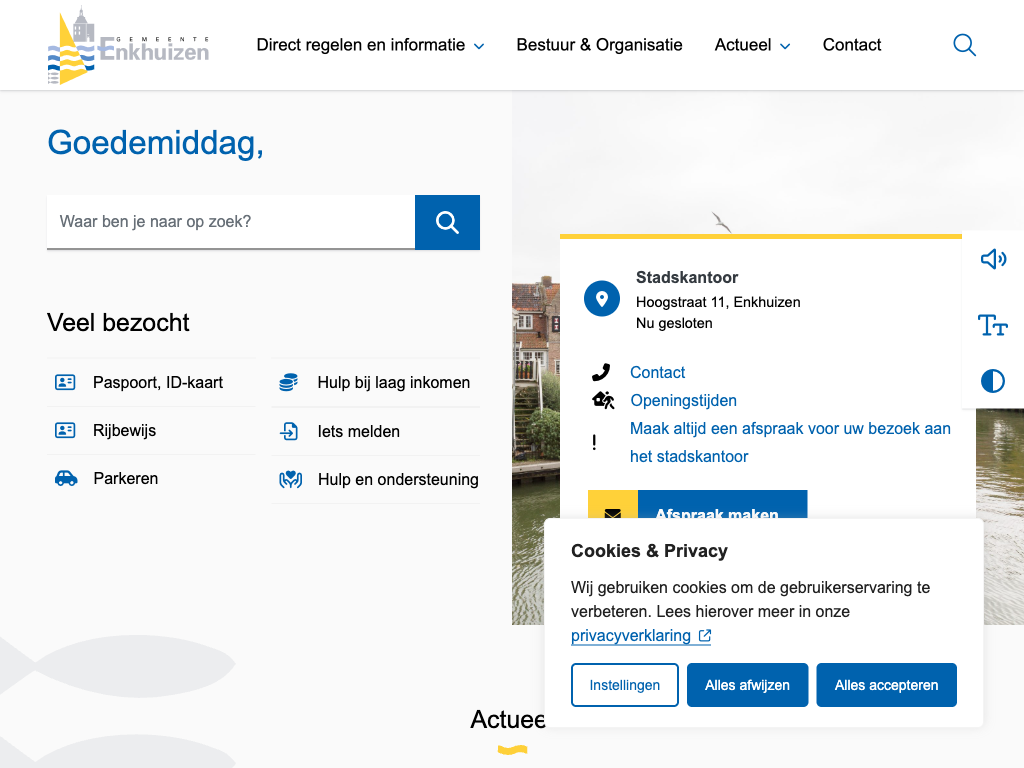1024x768 pixels.
Task: Reject all cookies with Alles afwijzen
Action: coord(747,685)
